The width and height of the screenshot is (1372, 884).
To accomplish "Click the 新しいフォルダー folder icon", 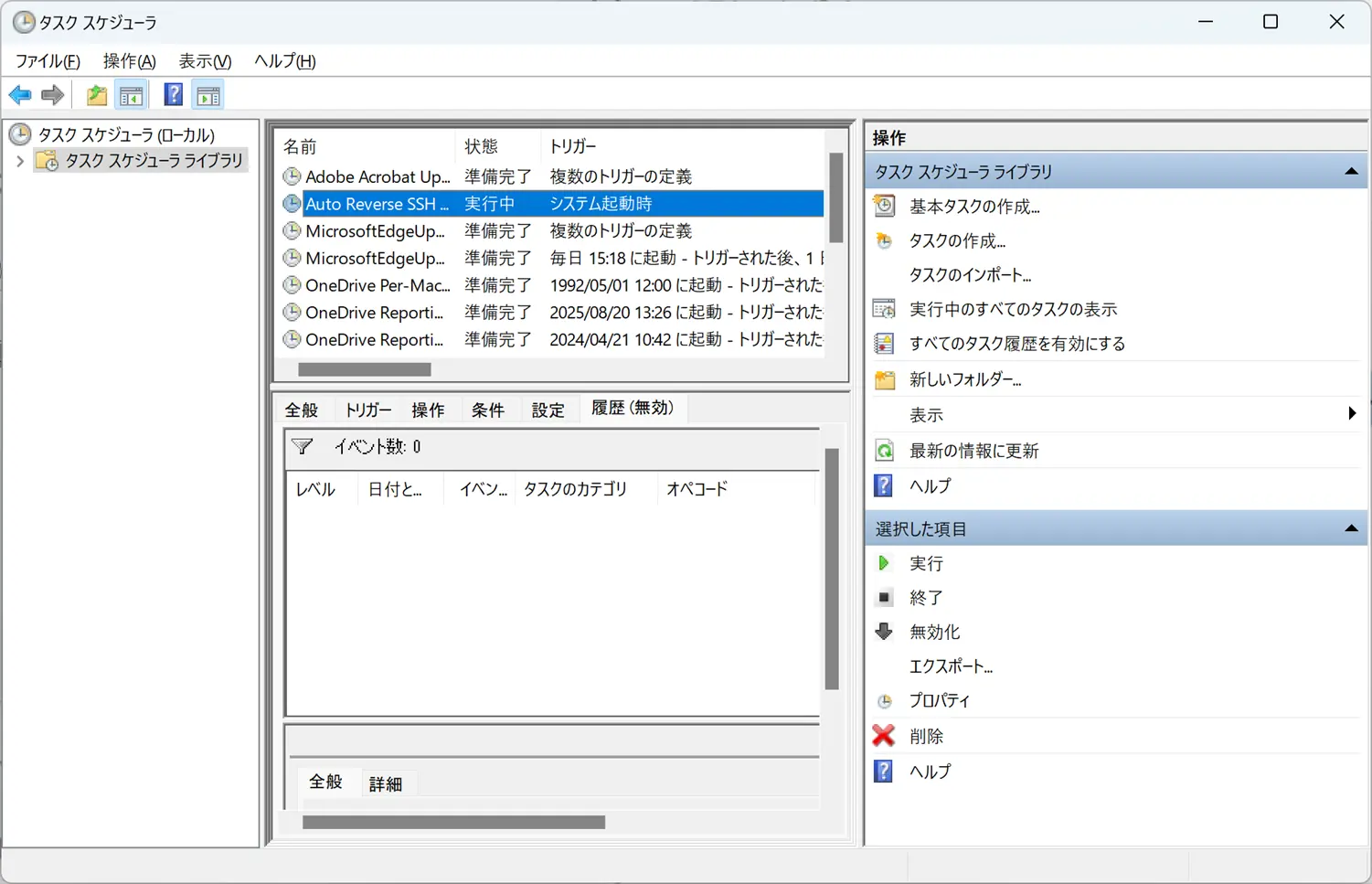I will point(884,379).
